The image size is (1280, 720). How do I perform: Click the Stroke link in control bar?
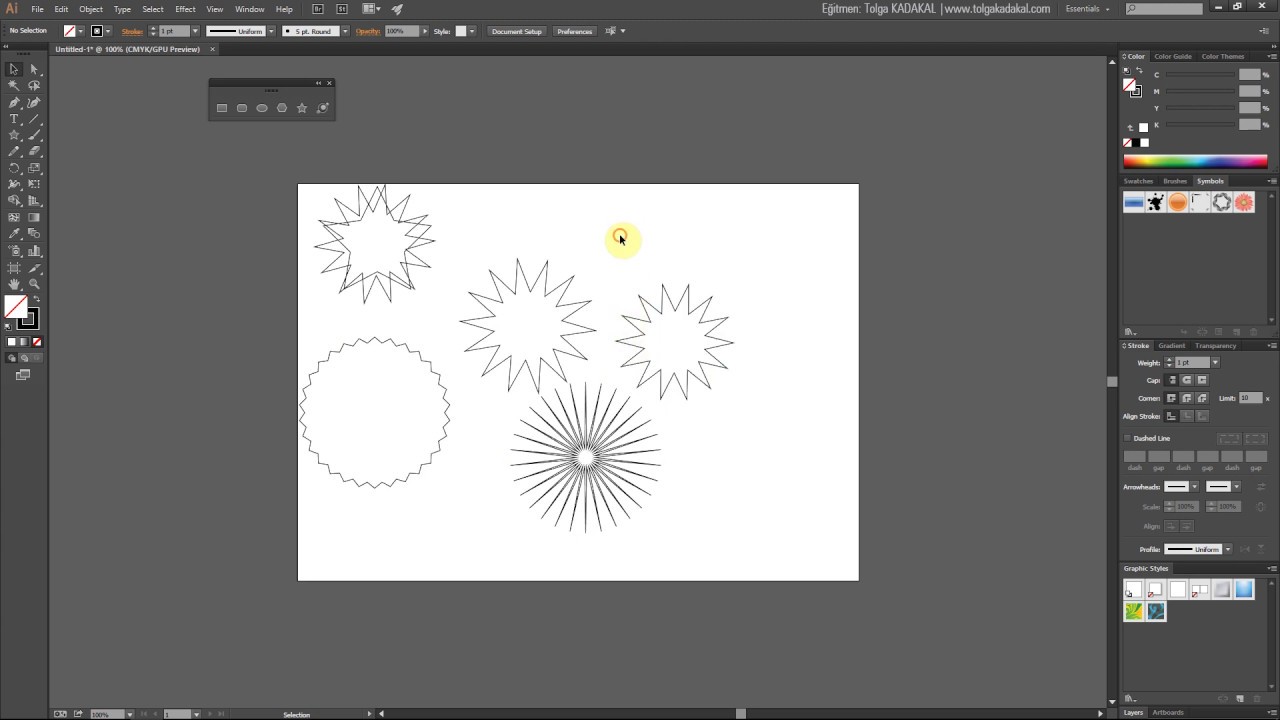(x=132, y=31)
